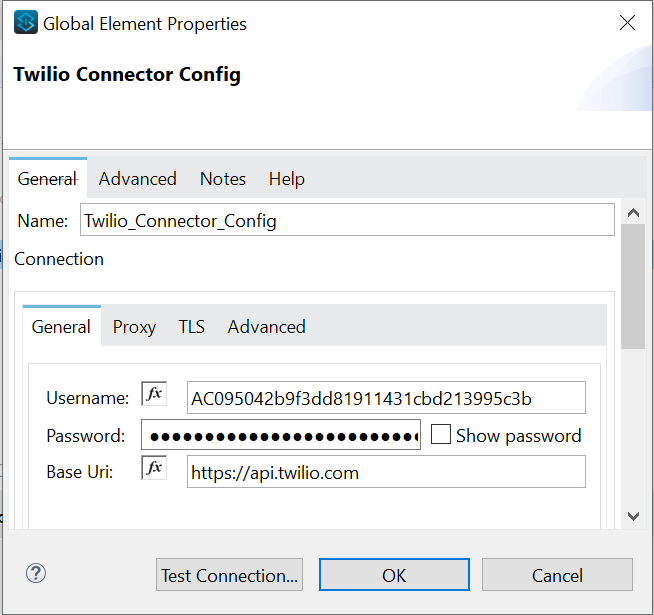This screenshot has width=654, height=615.
Task: Click the Base Uri input field
Action: coord(386,472)
